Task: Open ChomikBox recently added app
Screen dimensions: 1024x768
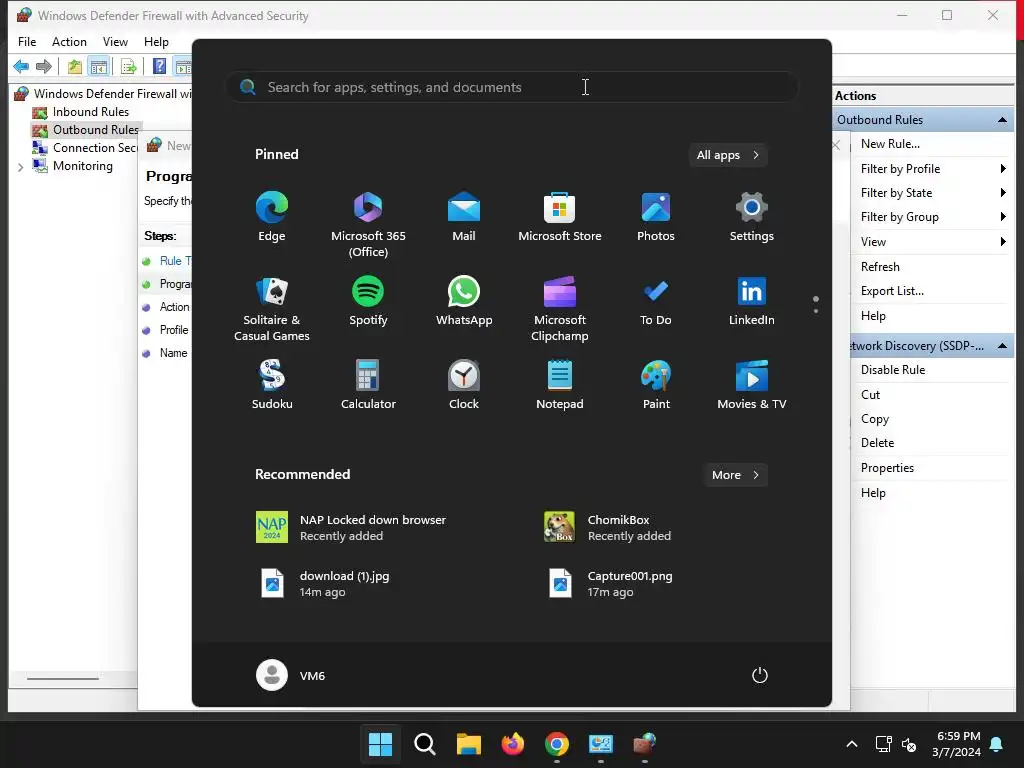Action: pyautogui.click(x=609, y=528)
